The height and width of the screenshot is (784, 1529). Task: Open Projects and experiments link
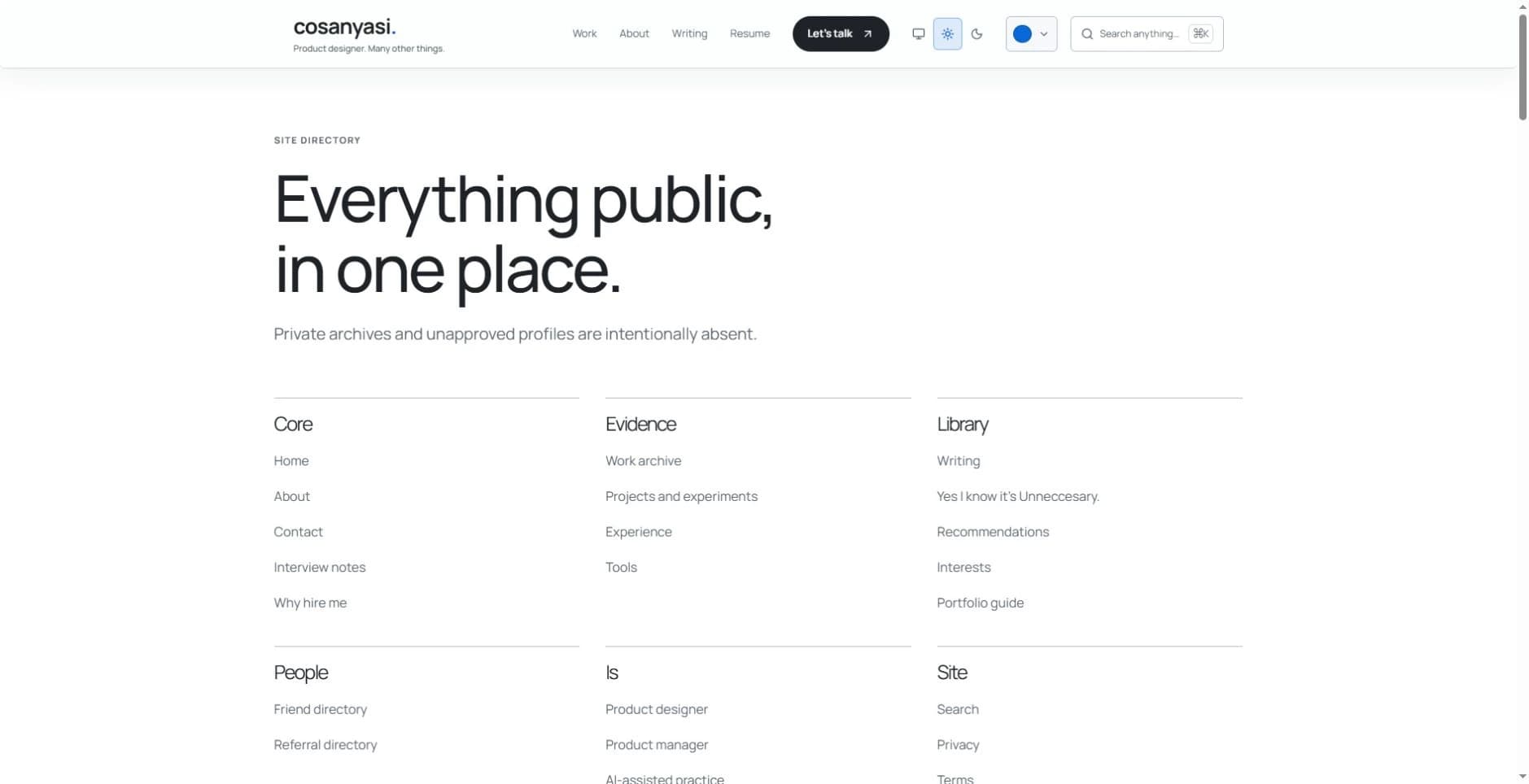click(x=681, y=496)
